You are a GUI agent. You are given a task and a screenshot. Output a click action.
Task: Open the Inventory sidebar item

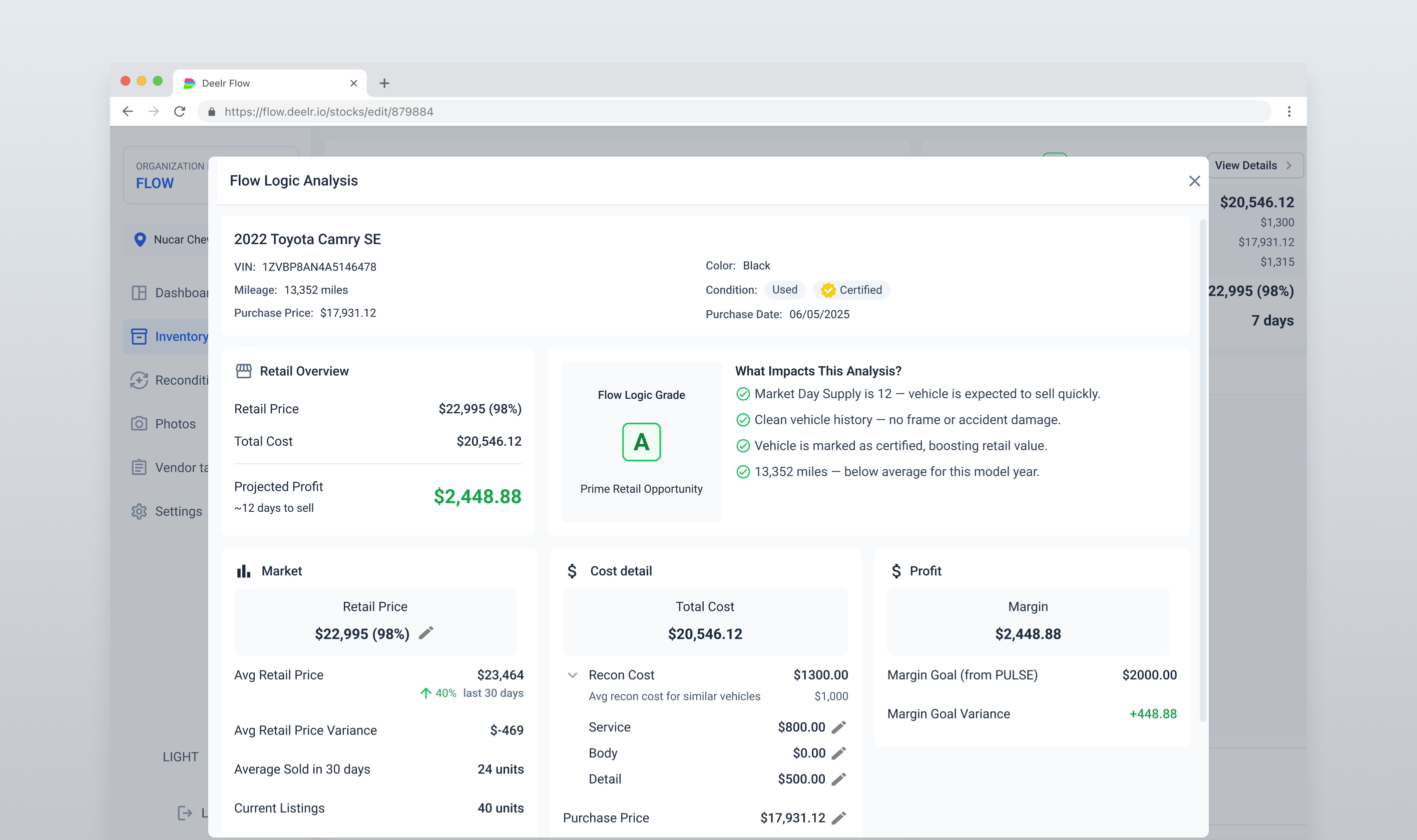[x=170, y=336]
